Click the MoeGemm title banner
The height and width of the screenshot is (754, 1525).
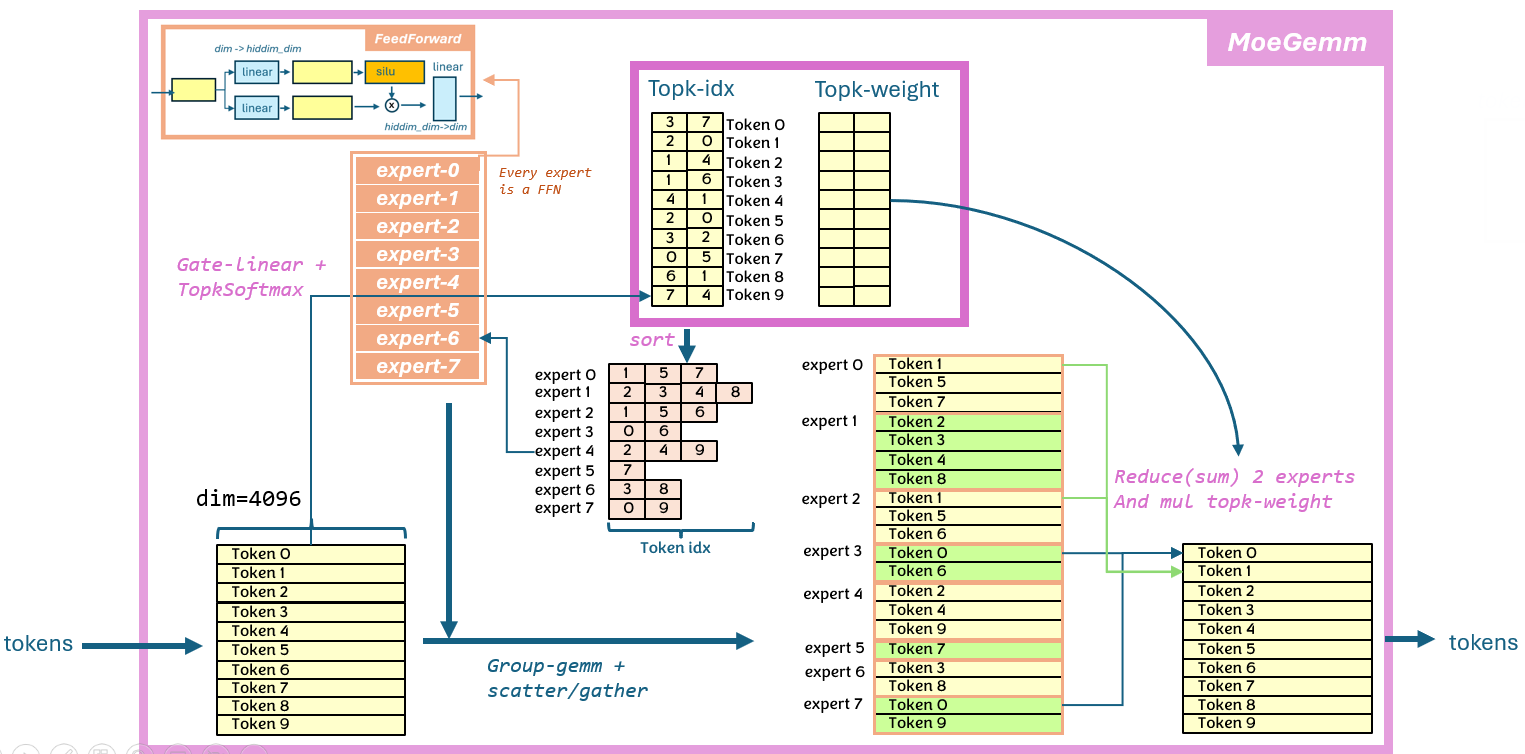(x=1296, y=42)
